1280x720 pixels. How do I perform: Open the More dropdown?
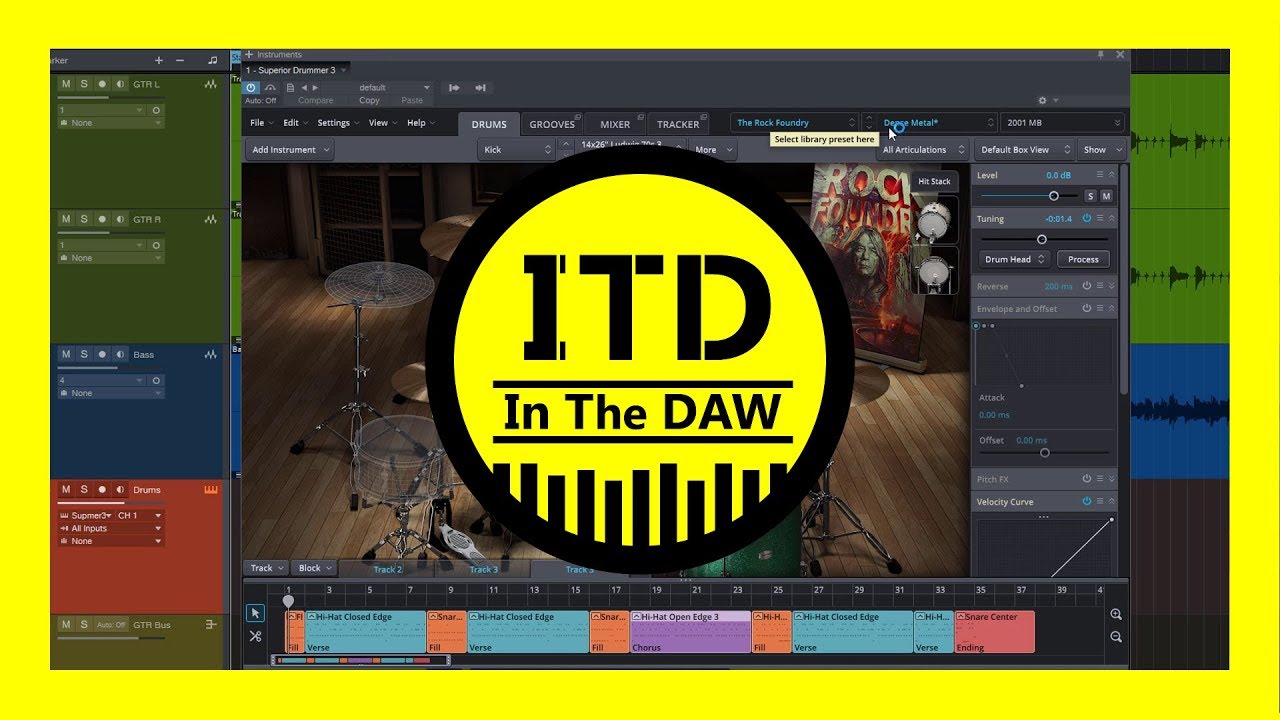click(x=713, y=150)
